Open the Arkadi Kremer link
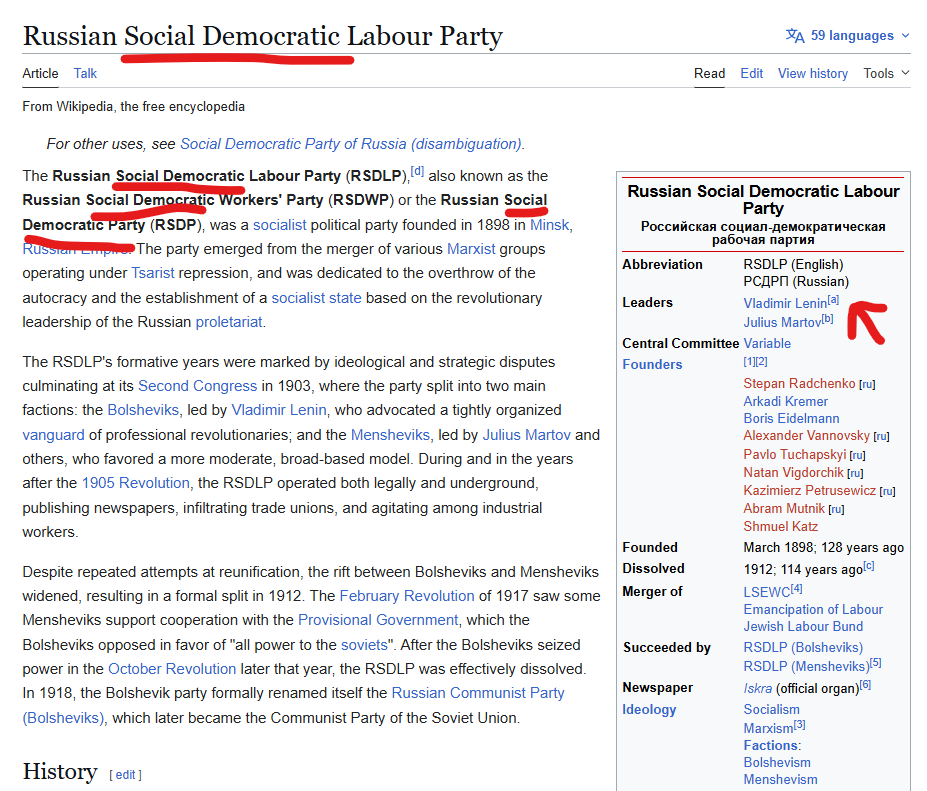This screenshot has height=791, width=927. tap(785, 401)
